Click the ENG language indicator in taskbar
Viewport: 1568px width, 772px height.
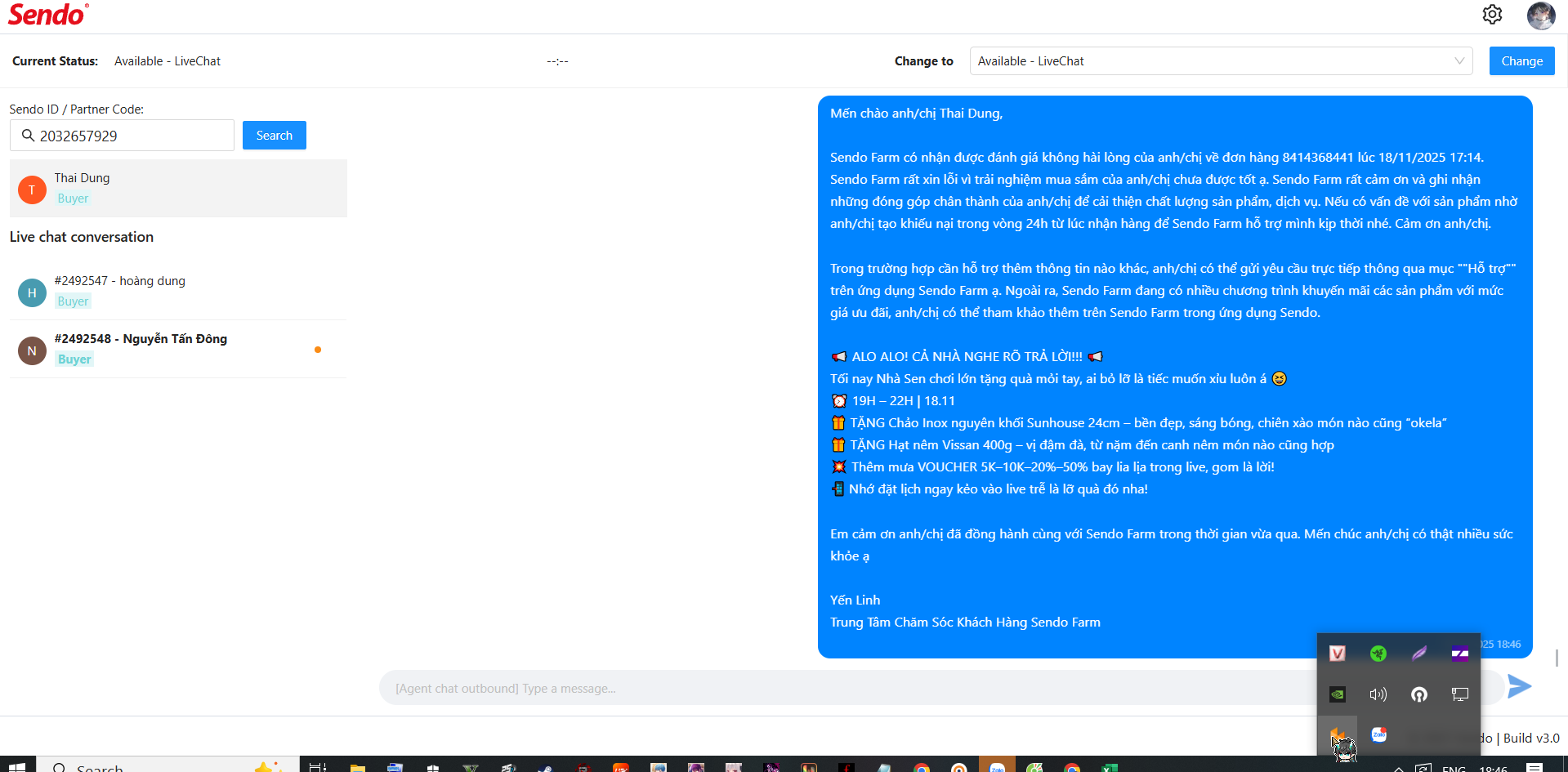1454,768
